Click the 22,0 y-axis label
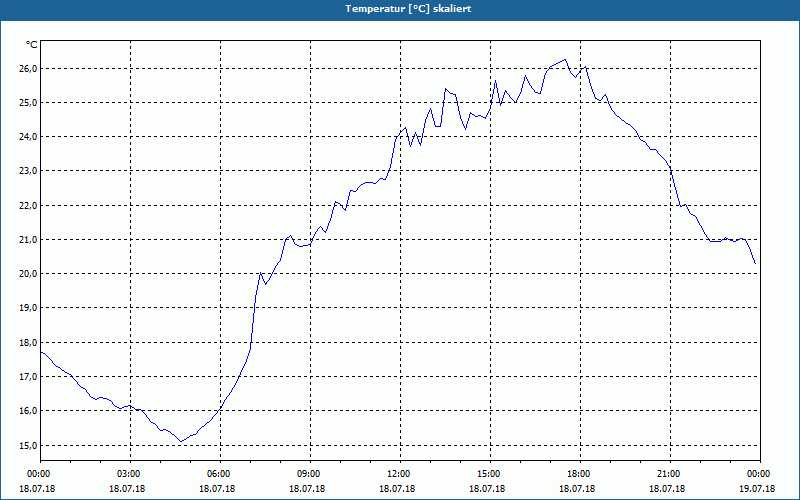This screenshot has height=500, width=800. coord(28,206)
